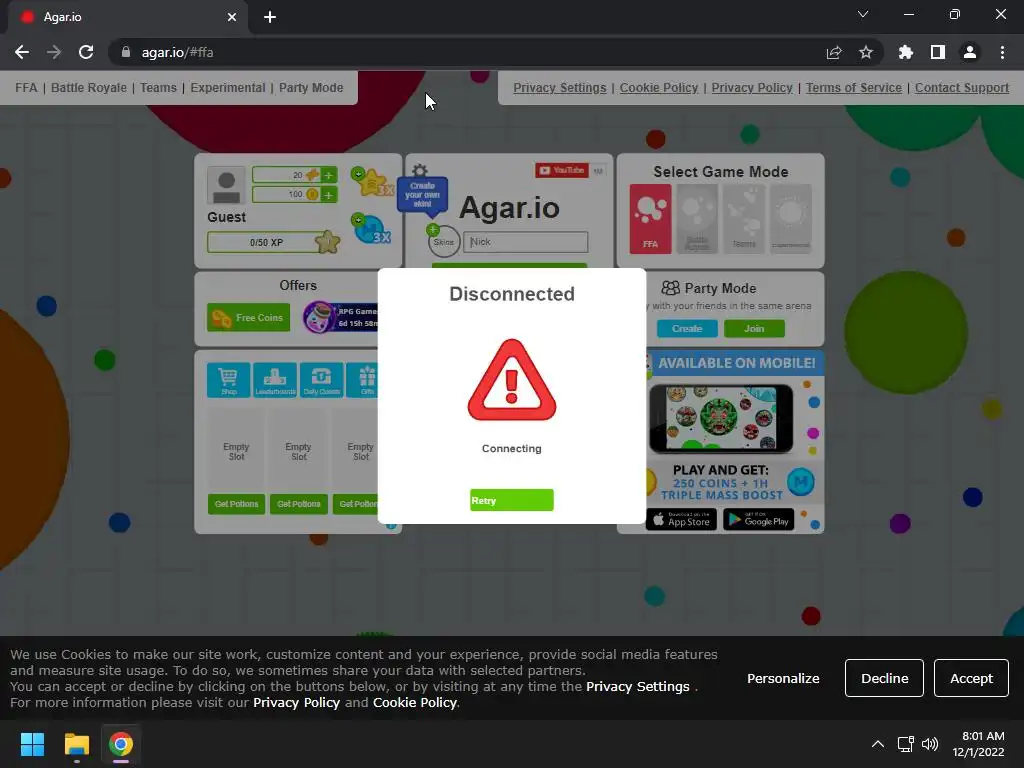Go back in browser history
Image resolution: width=1024 pixels, height=768 pixels.
pos(22,52)
